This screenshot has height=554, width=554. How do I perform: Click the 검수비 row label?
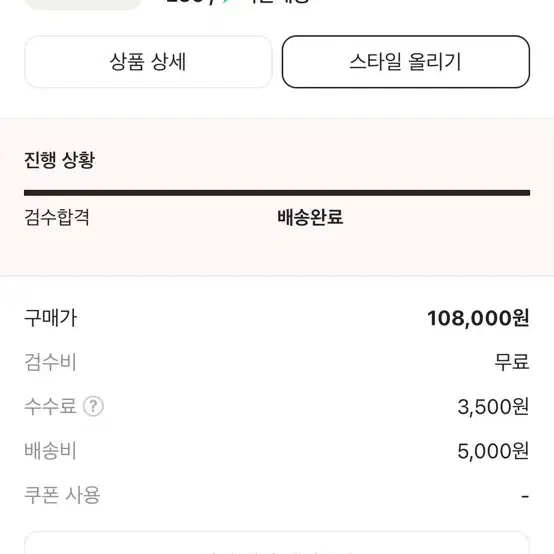click(50, 362)
